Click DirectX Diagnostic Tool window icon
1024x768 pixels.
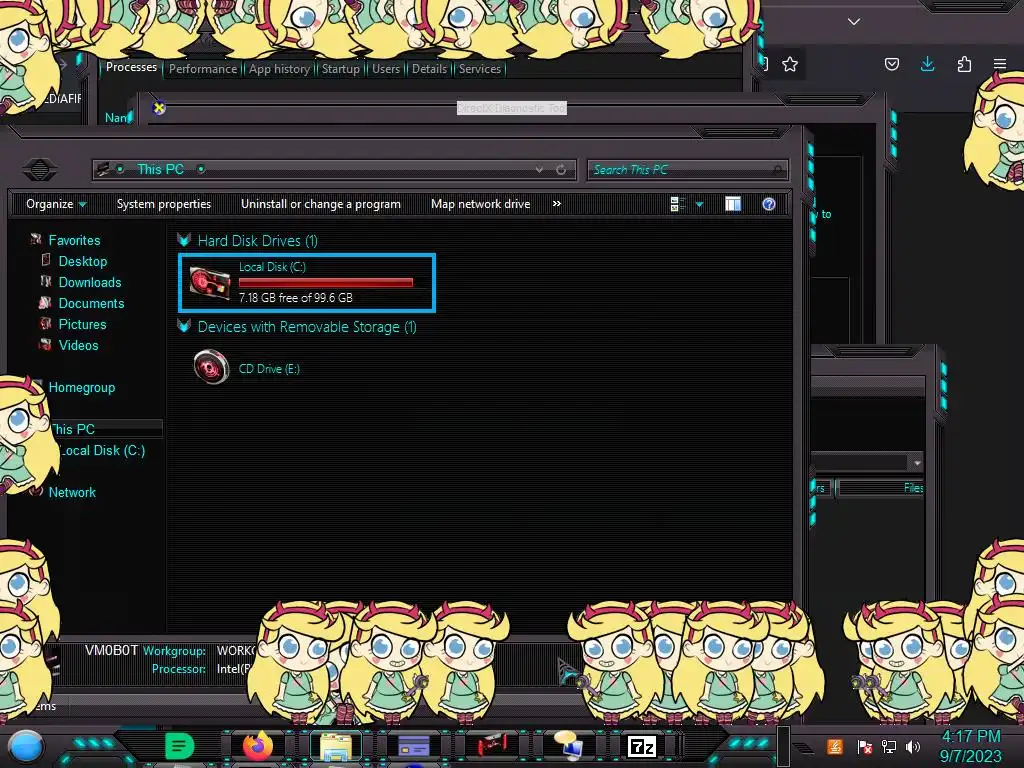159,108
